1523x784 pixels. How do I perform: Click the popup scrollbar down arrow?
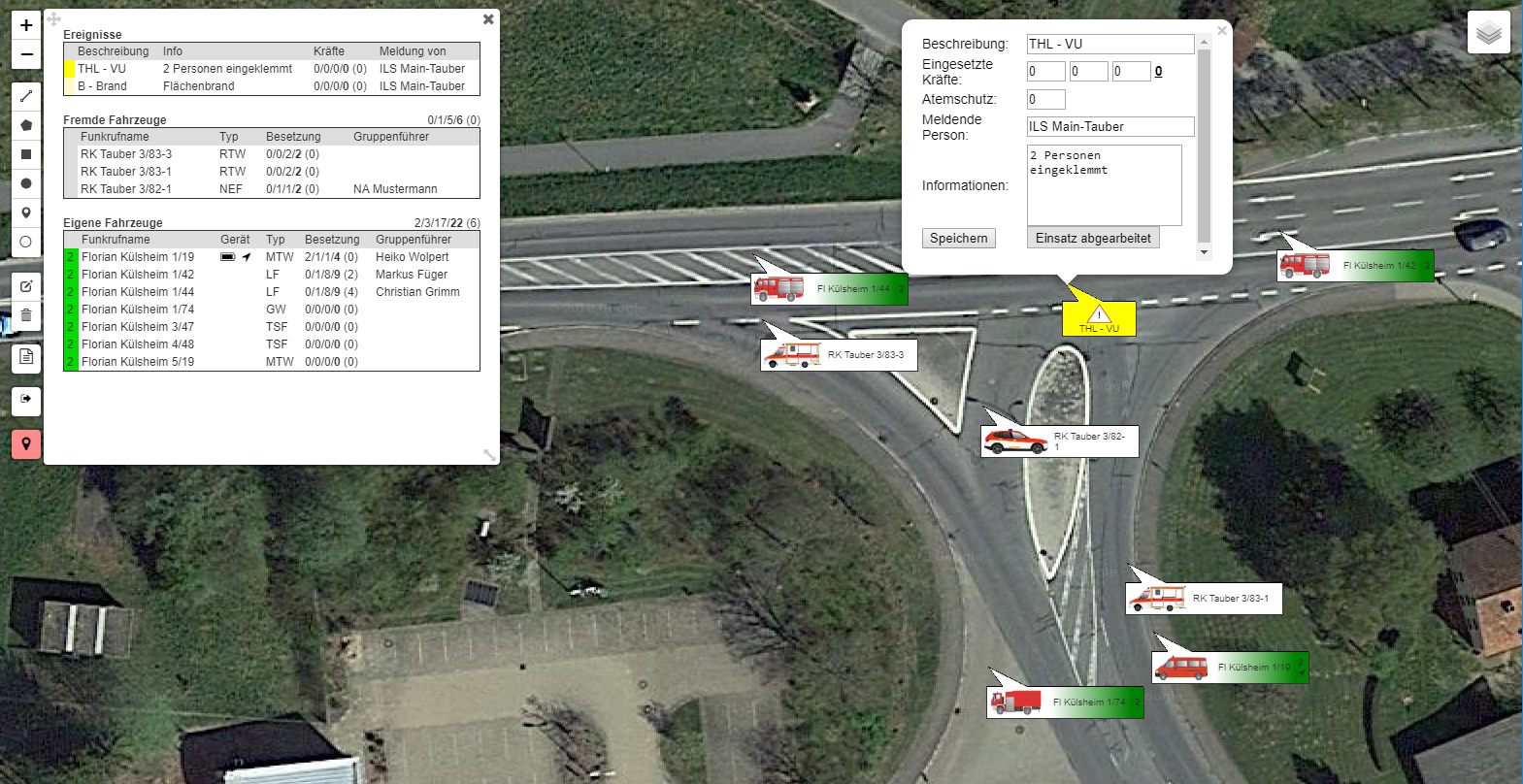[1204, 252]
